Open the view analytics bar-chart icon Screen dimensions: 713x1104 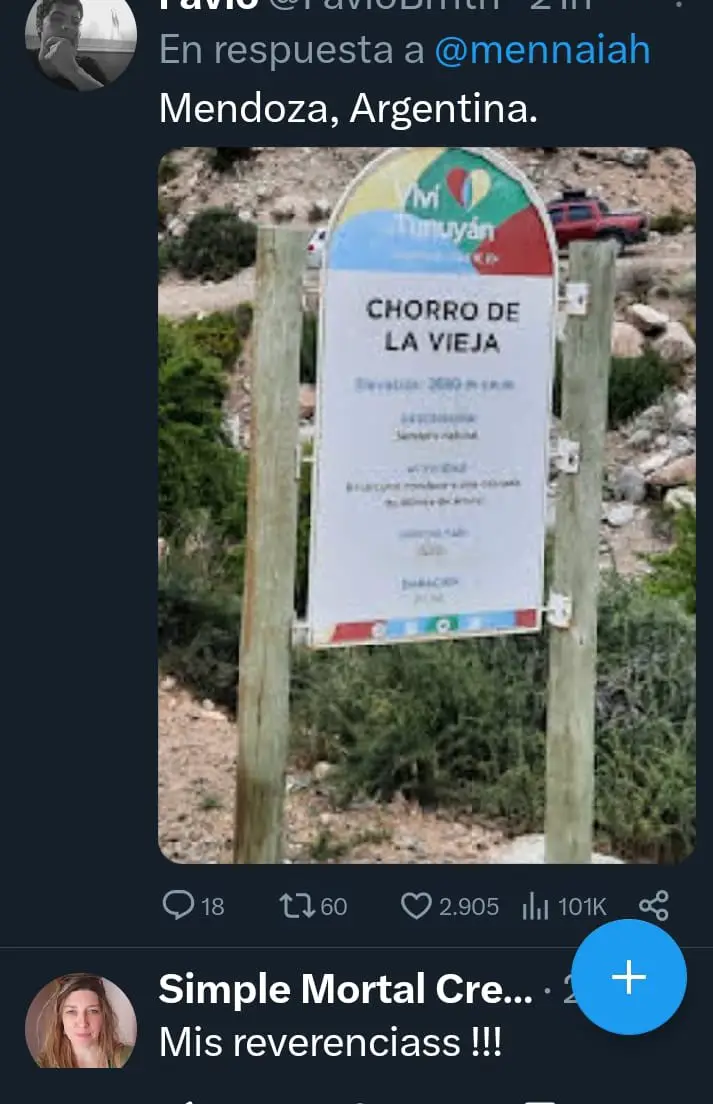pyautogui.click(x=535, y=906)
